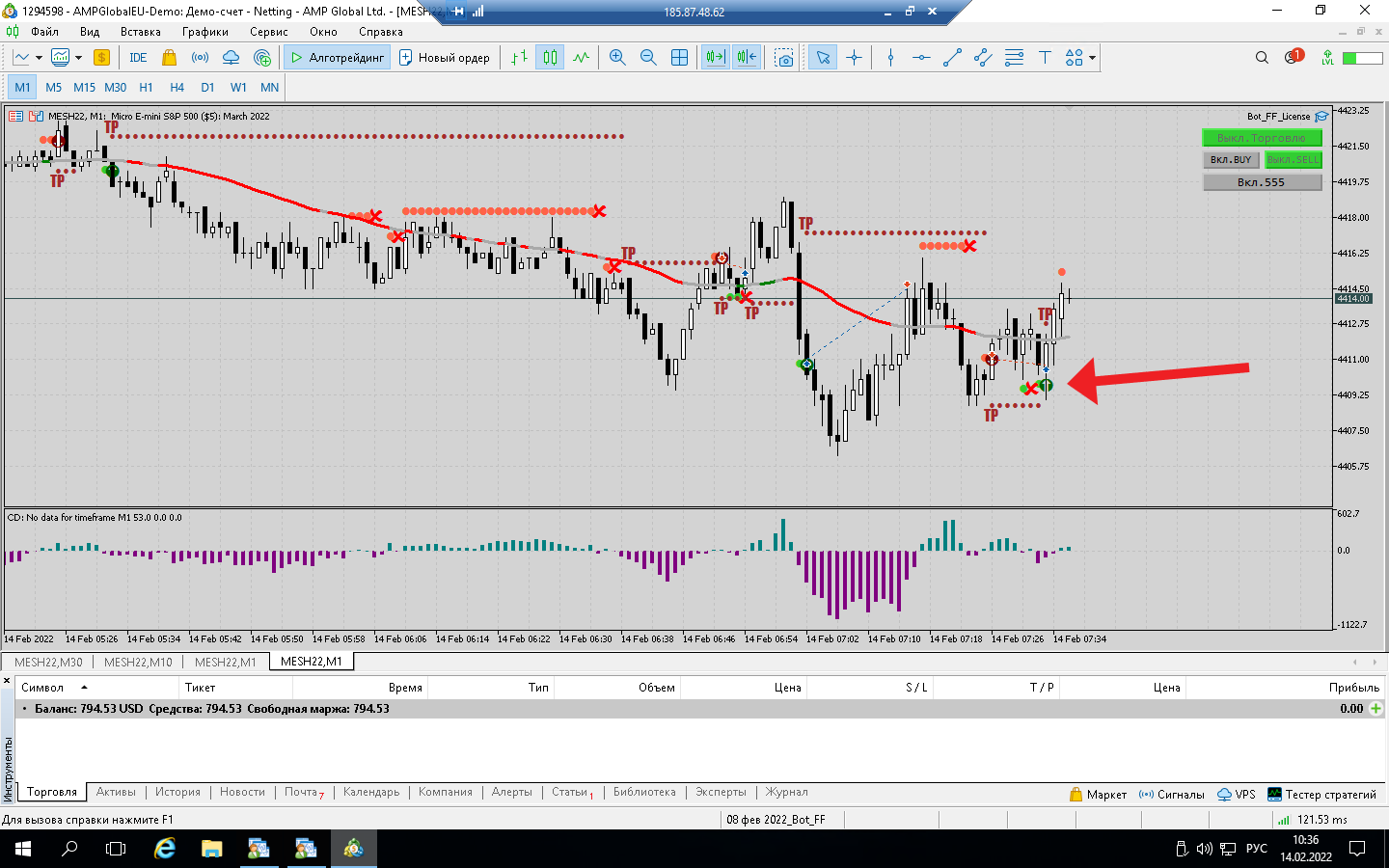Open the MetaEditor IDE
The height and width of the screenshot is (868, 1389).
pos(138,58)
